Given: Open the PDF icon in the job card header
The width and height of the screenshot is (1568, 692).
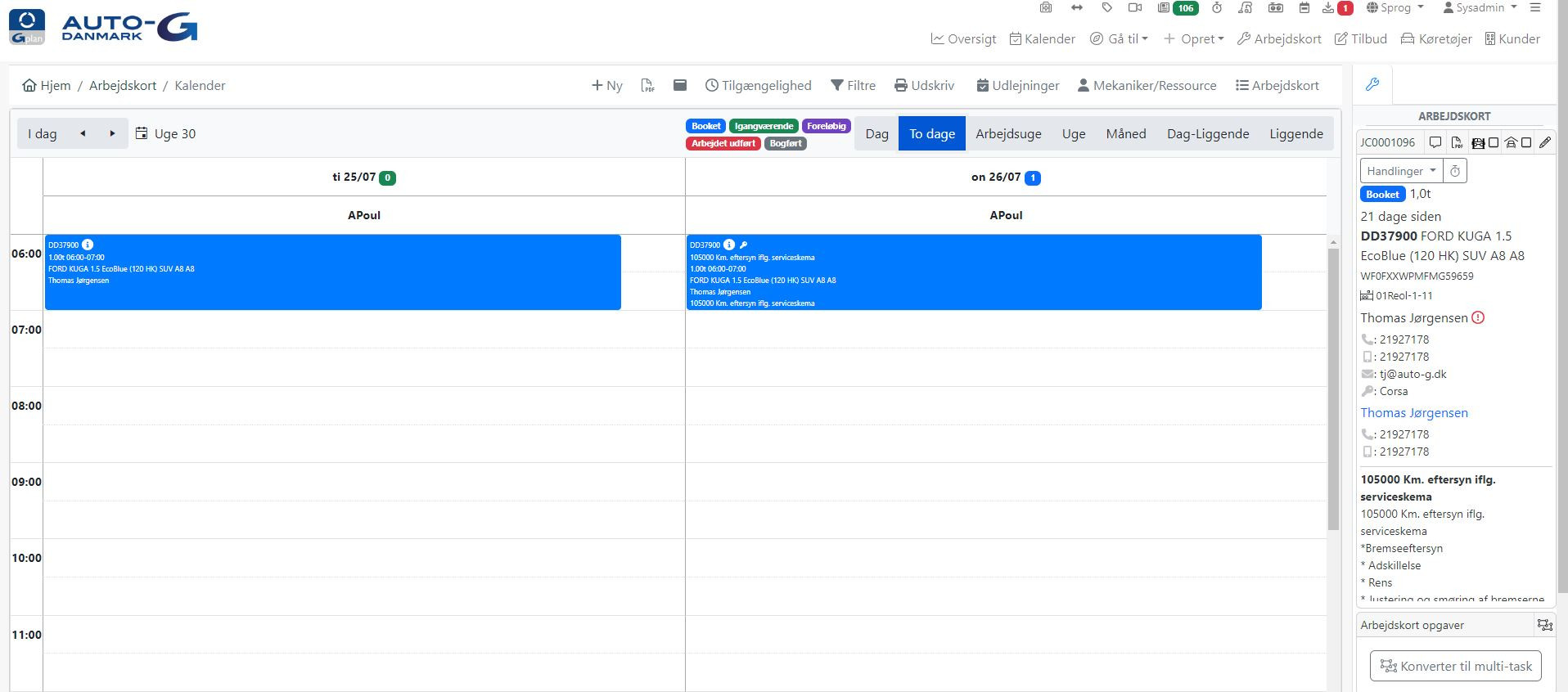Looking at the screenshot, I should coord(1457,142).
